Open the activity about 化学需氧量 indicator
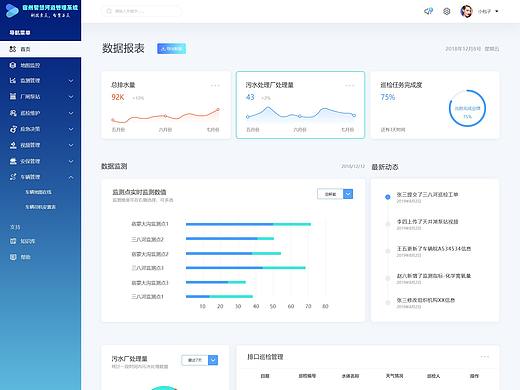 [433, 276]
